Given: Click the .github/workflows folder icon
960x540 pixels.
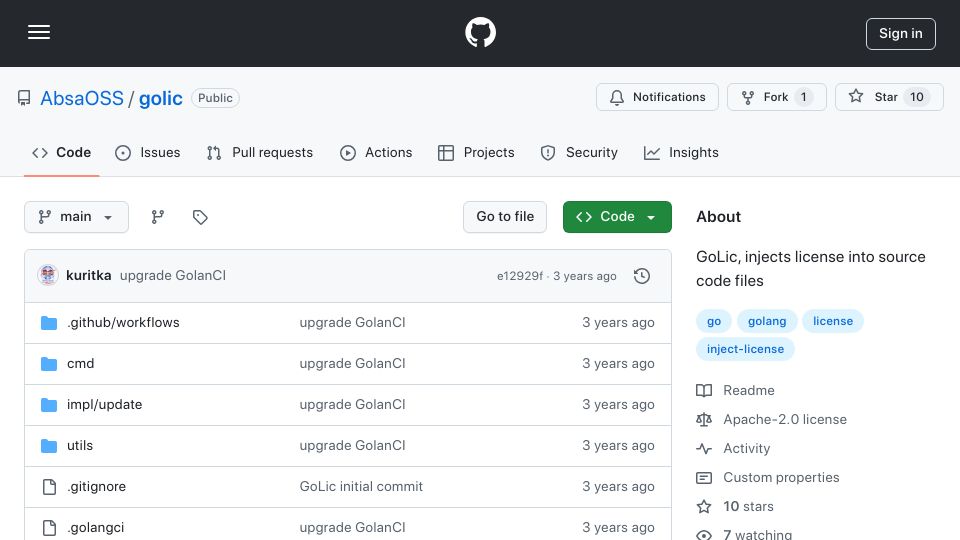Looking at the screenshot, I should [x=49, y=323].
